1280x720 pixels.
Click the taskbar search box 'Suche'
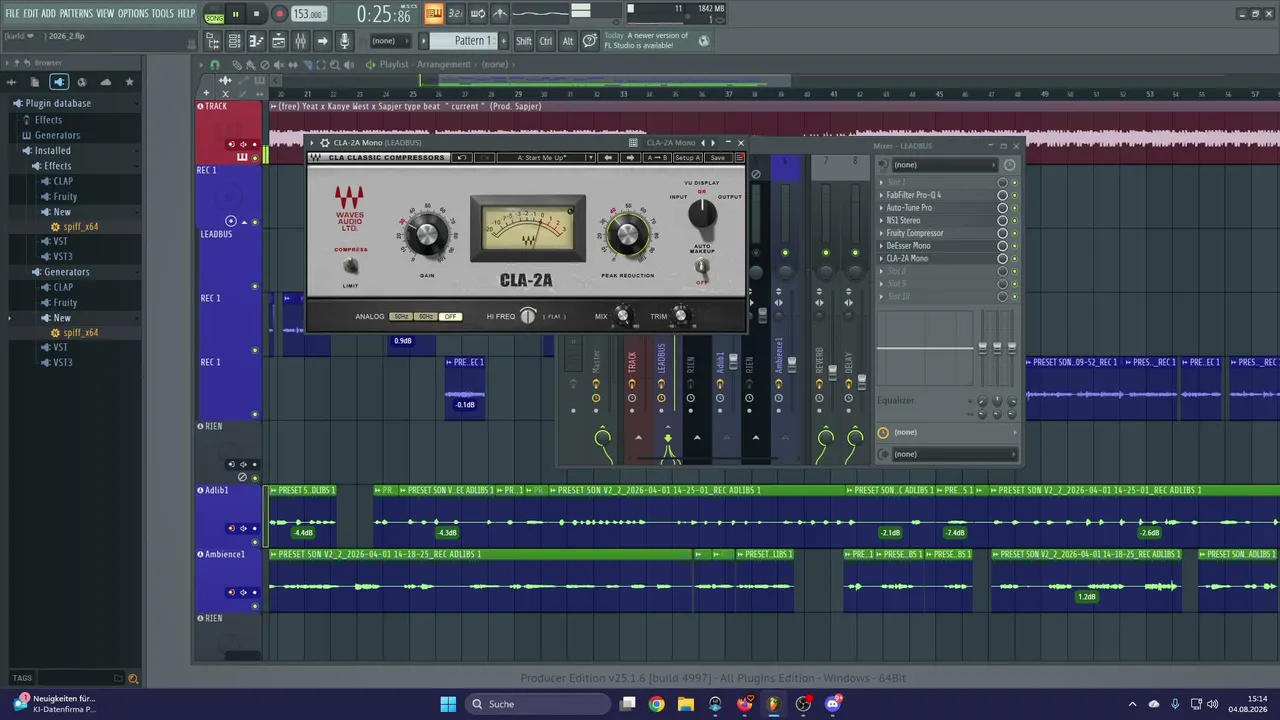540,704
